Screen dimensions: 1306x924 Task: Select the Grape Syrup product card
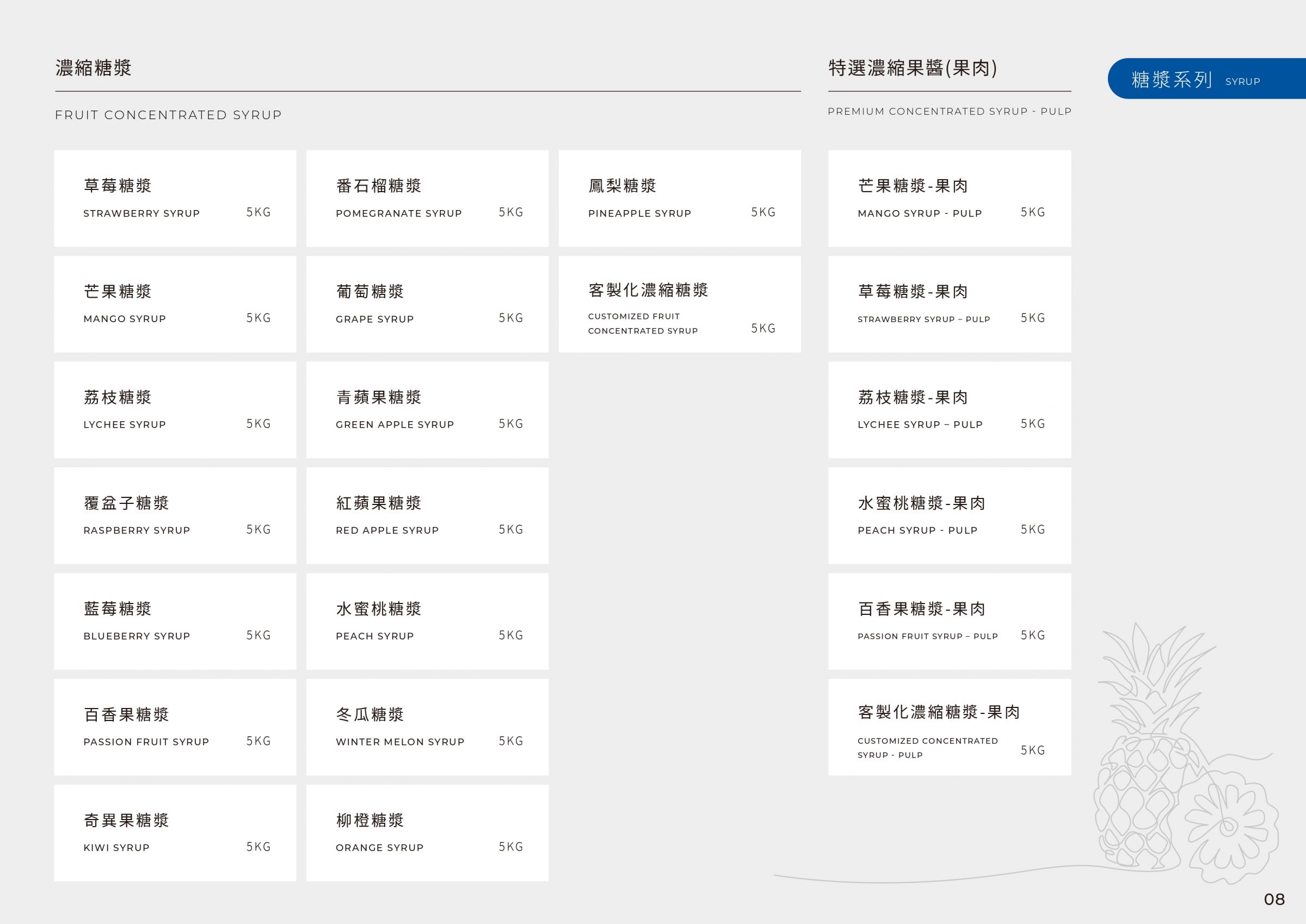pyautogui.click(x=427, y=304)
